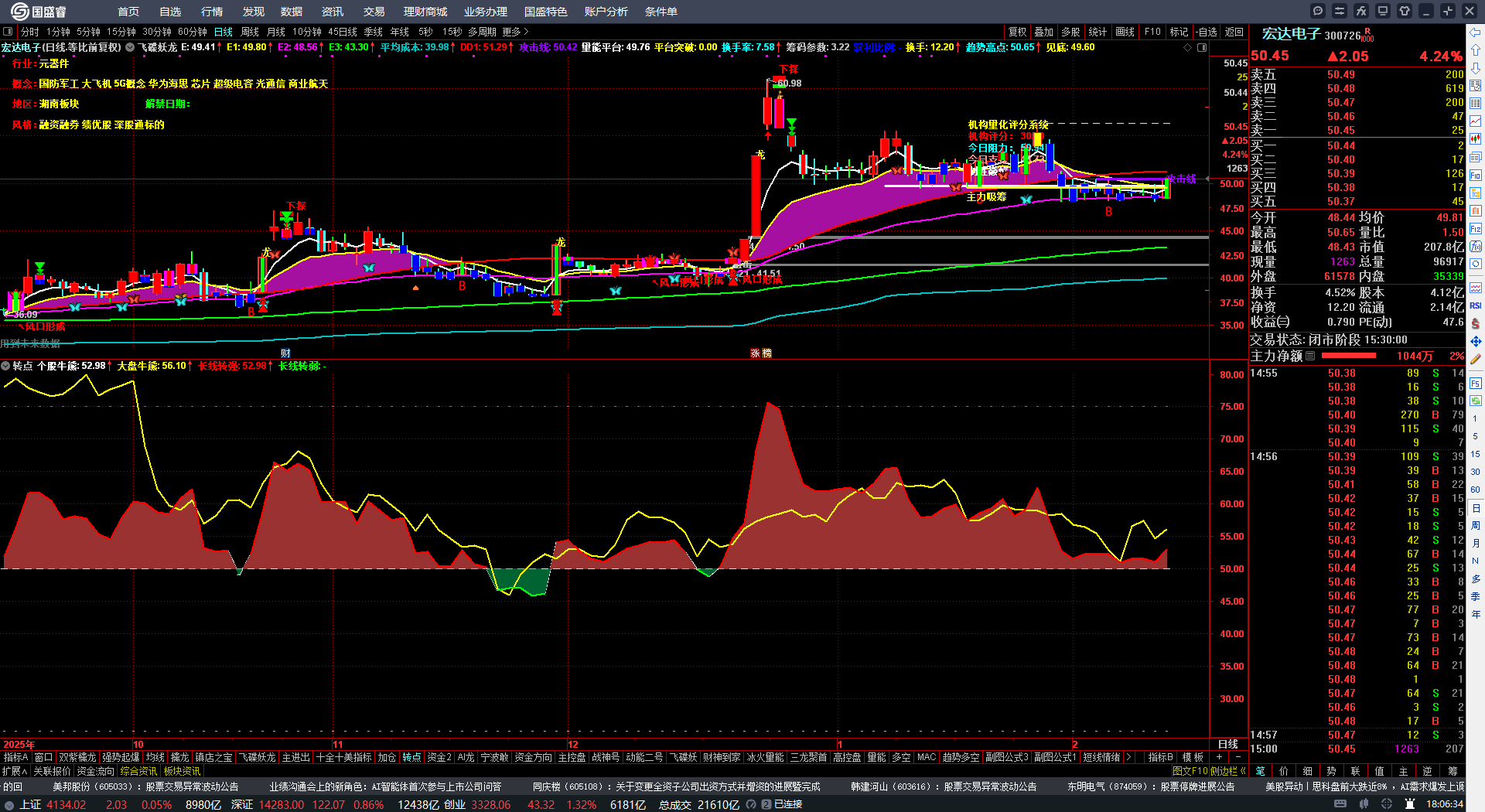Show more indicator tabs with right arrow
The image size is (1485, 812).
click(x=1128, y=757)
